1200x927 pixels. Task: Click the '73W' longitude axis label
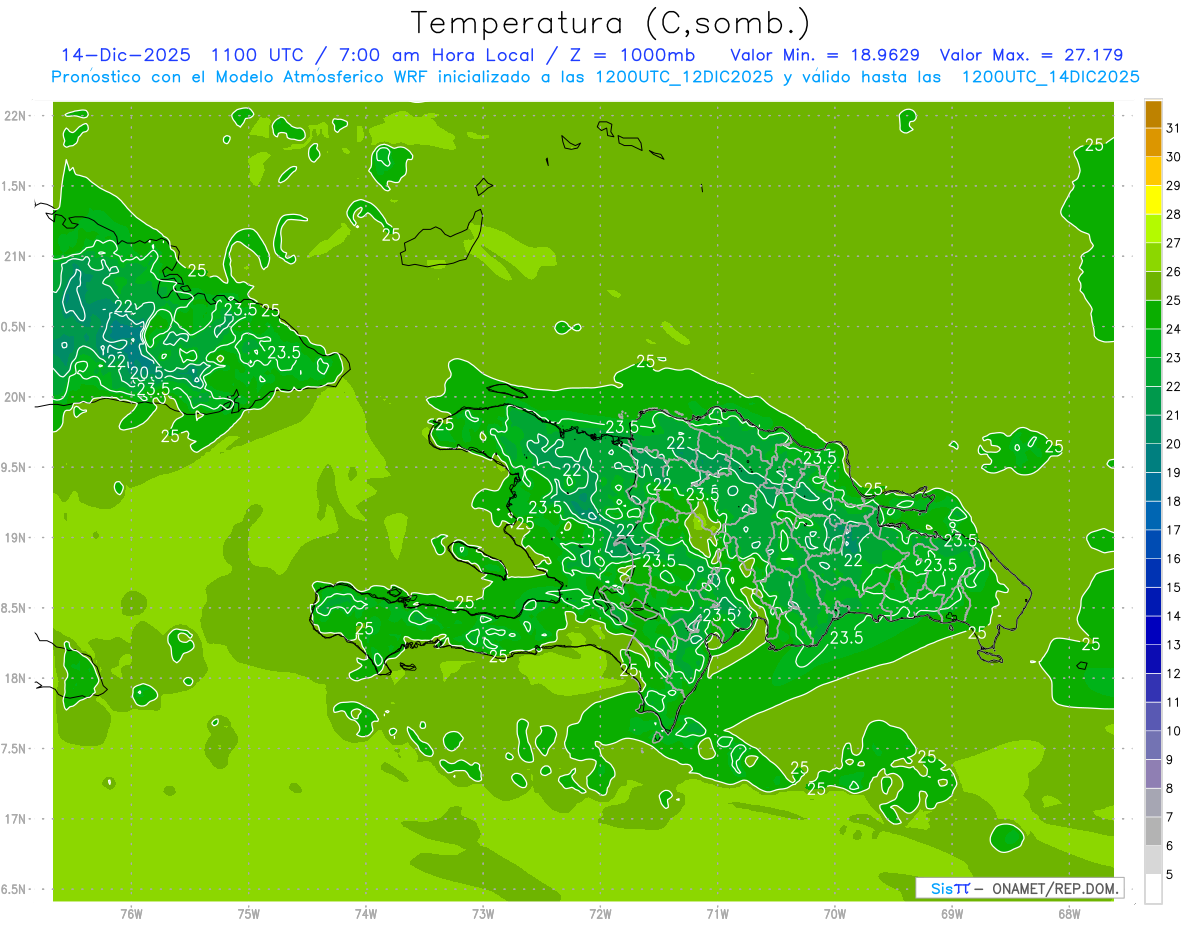tap(483, 913)
